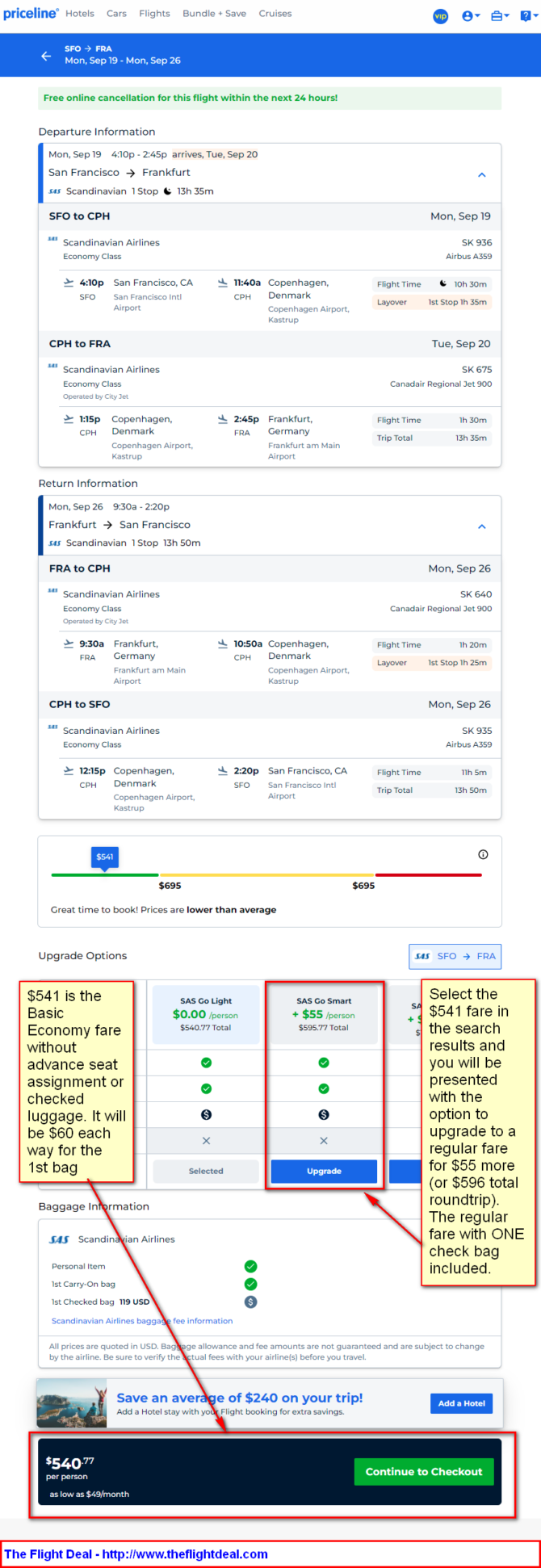Go to the Cars tab

(x=117, y=14)
